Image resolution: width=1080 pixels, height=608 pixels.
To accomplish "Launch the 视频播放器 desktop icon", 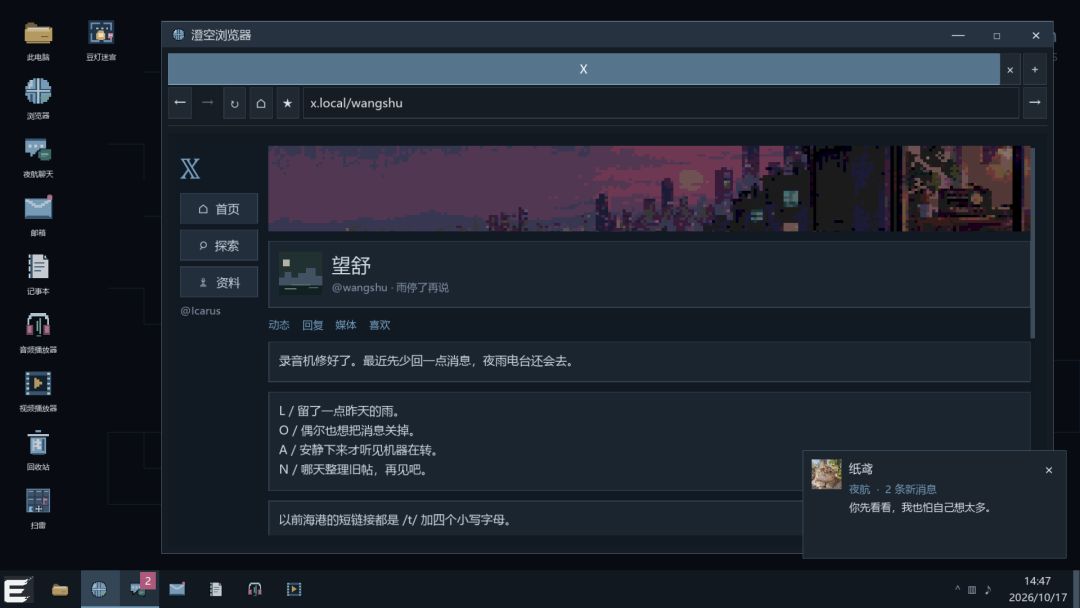I will pos(38,392).
